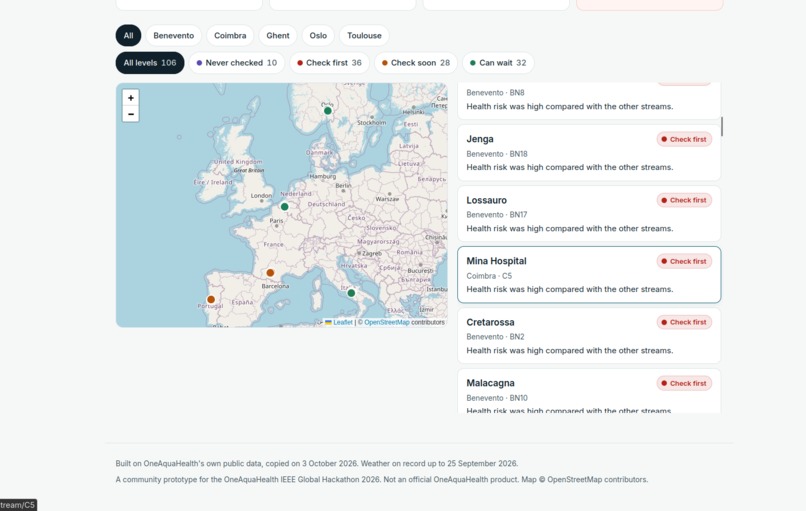Zoom in the map with plus button
The height and width of the screenshot is (511, 806).
(x=131, y=98)
